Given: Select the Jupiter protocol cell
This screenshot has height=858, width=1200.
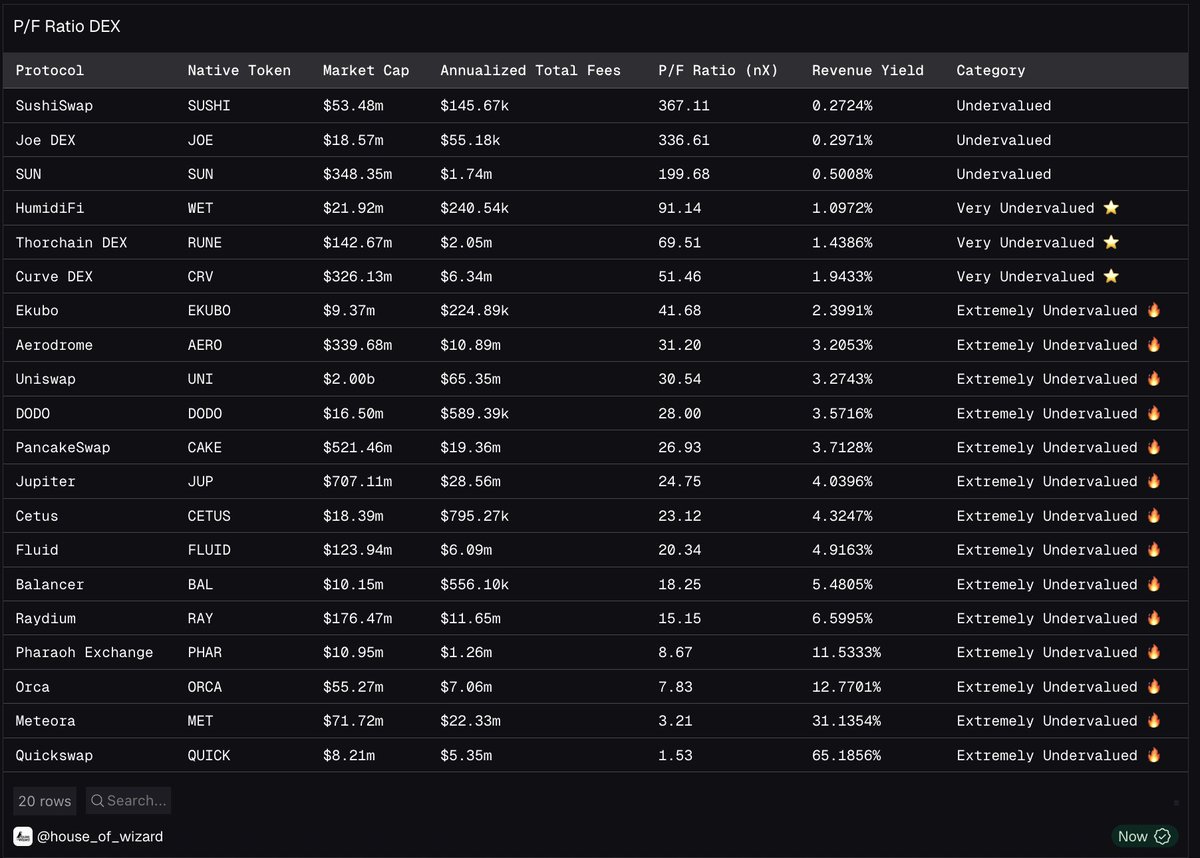Looking at the screenshot, I should (45, 482).
